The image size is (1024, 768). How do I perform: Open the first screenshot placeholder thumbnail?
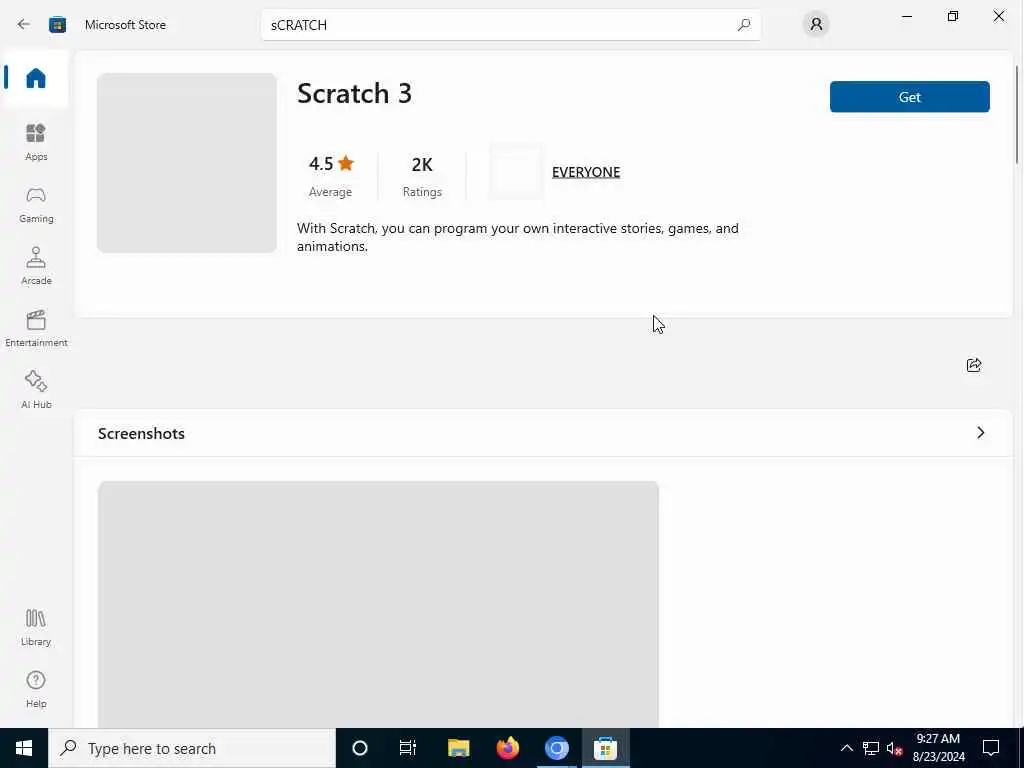coord(378,604)
